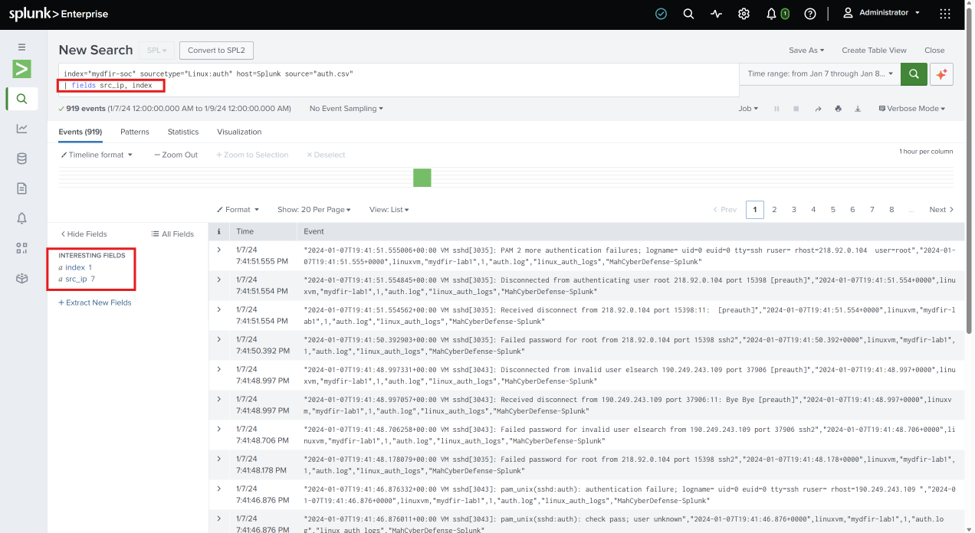This screenshot has width=975, height=533.
Task: Click Extract New Fields link
Action: click(x=95, y=303)
